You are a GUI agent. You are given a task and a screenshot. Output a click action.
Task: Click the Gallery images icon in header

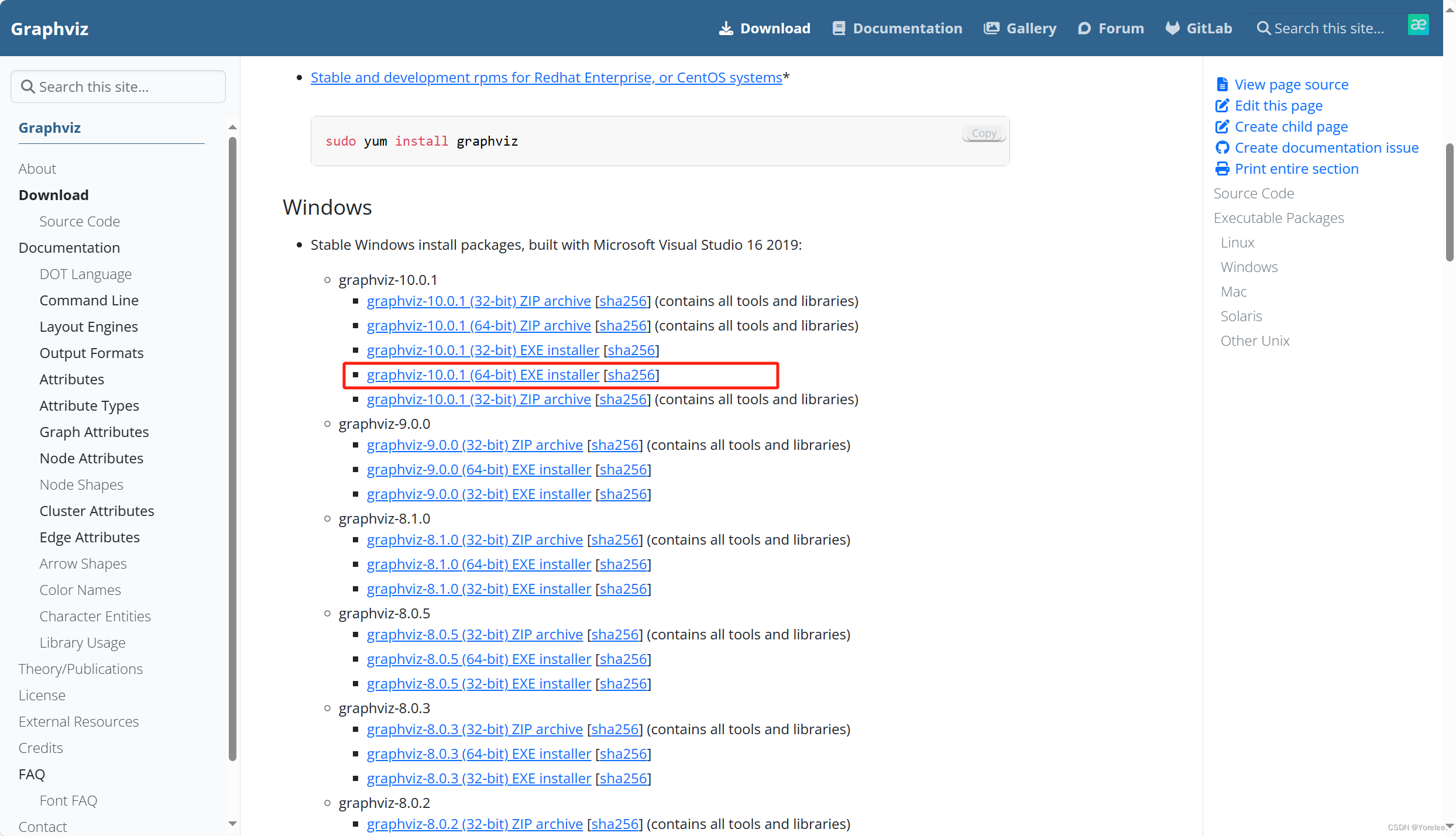[x=991, y=28]
